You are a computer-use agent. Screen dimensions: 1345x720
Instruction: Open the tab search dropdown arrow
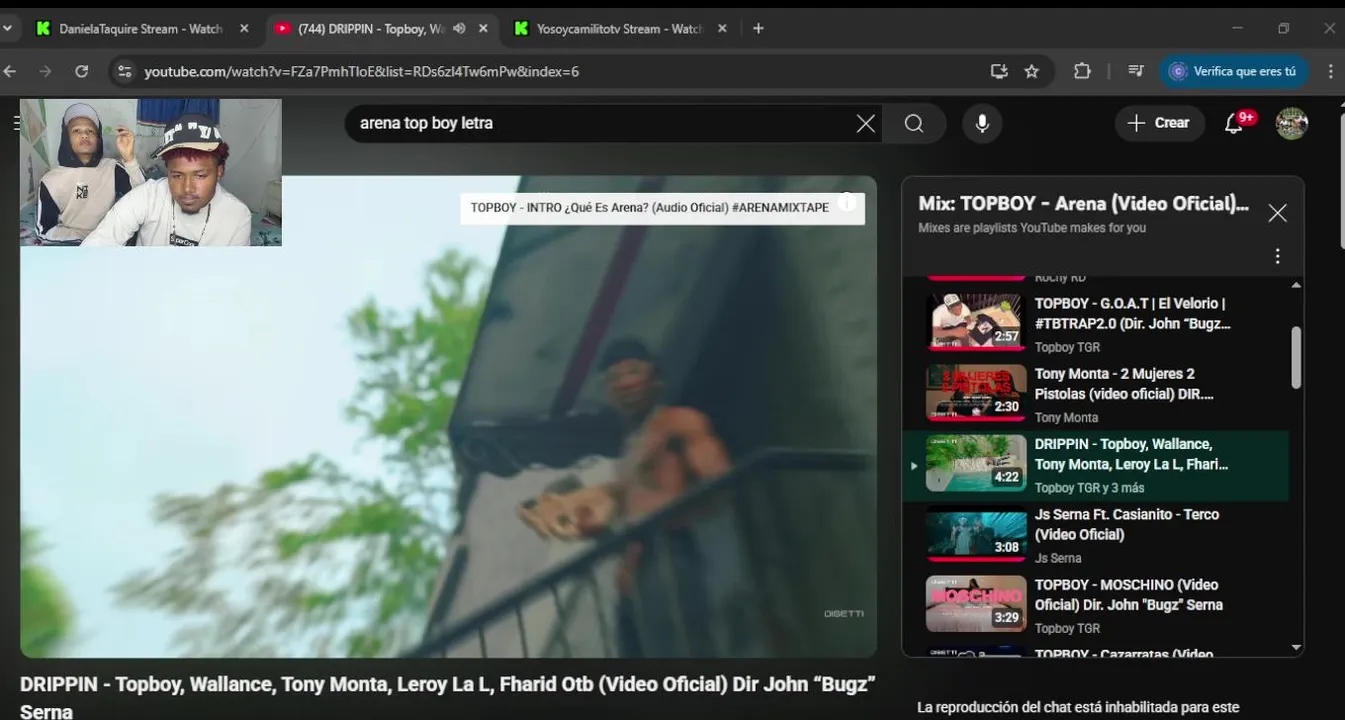[x=8, y=29]
